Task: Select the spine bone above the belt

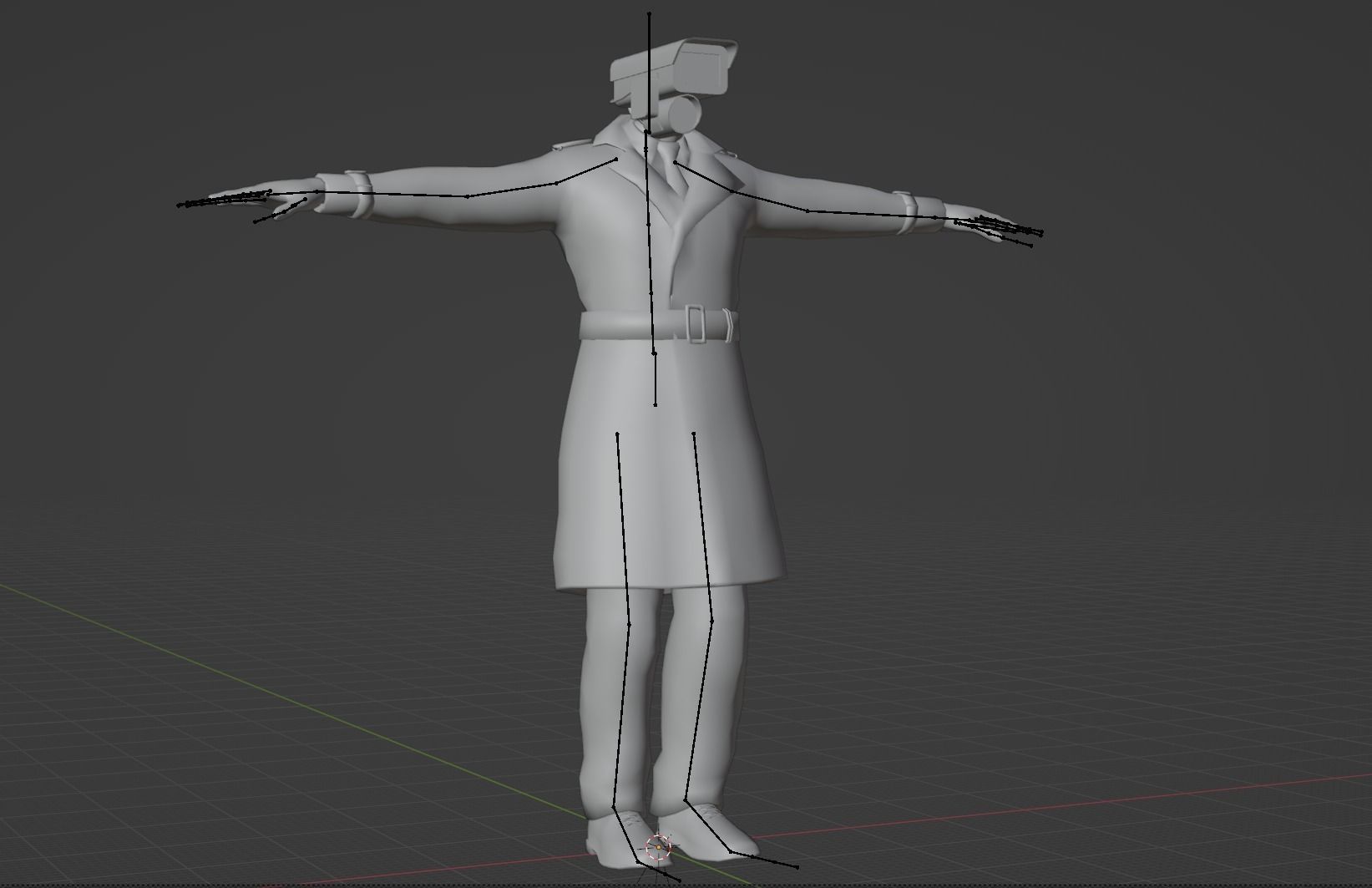Action: click(x=650, y=257)
